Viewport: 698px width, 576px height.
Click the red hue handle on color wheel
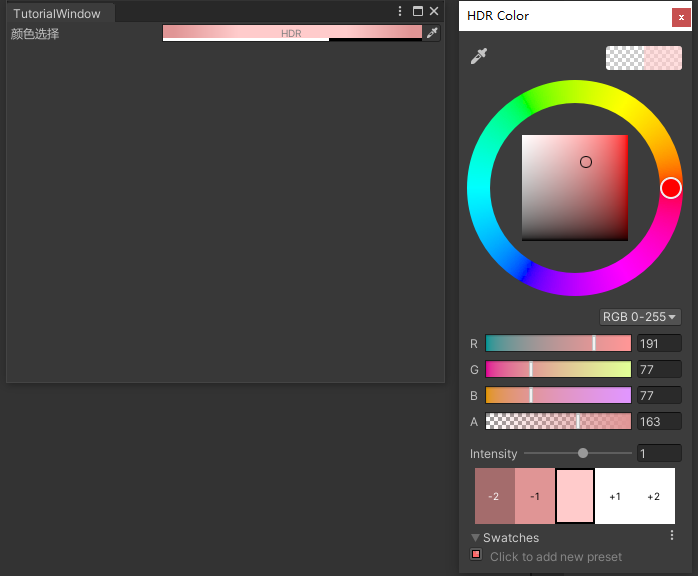click(670, 188)
